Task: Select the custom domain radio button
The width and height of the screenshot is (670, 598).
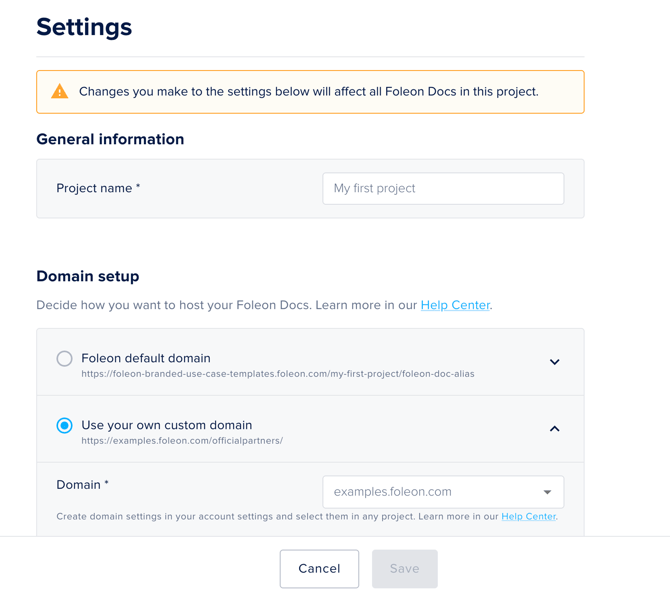Action: coord(64,425)
